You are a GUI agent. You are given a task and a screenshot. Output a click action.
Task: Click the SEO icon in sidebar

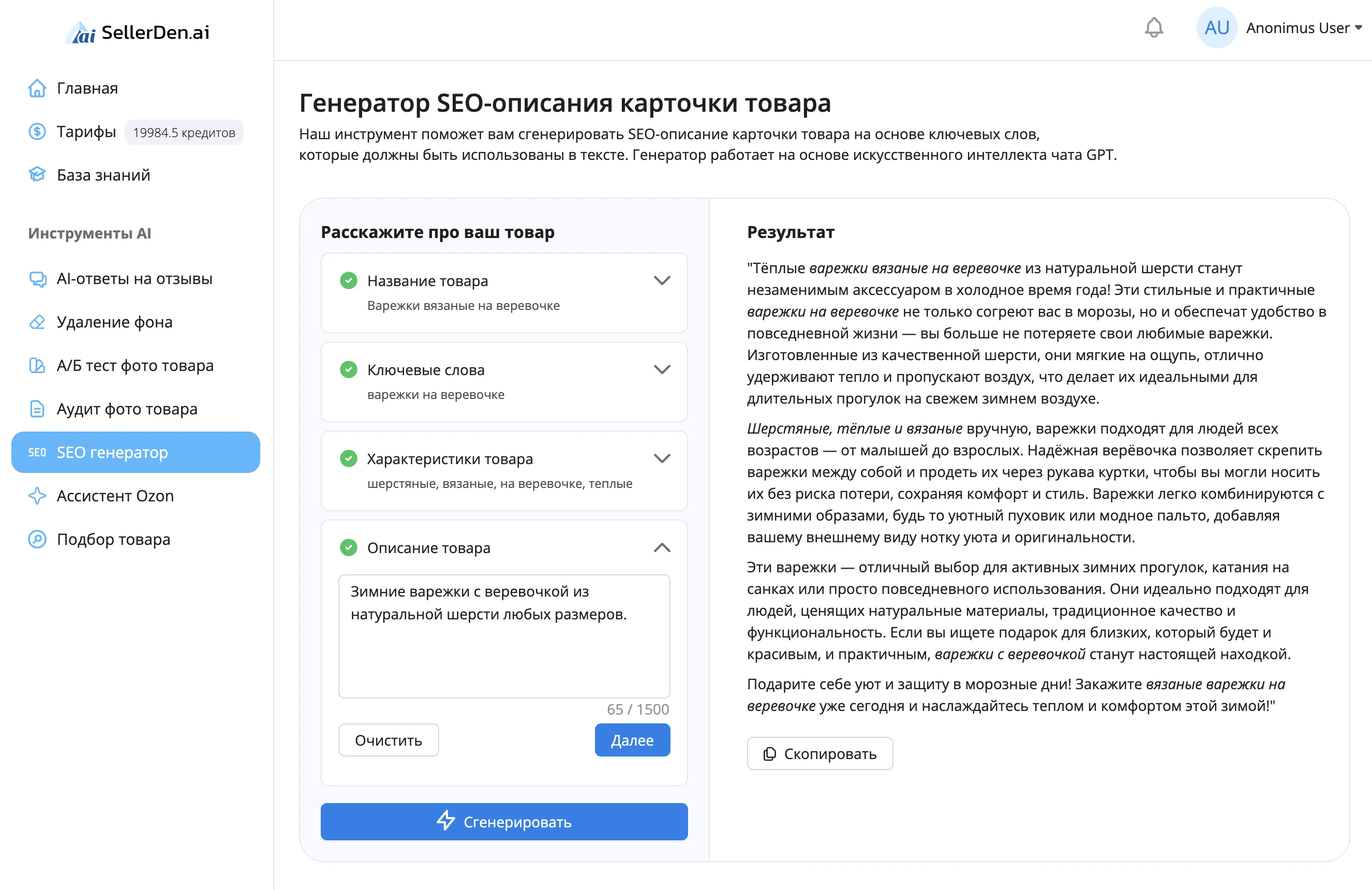tap(37, 452)
